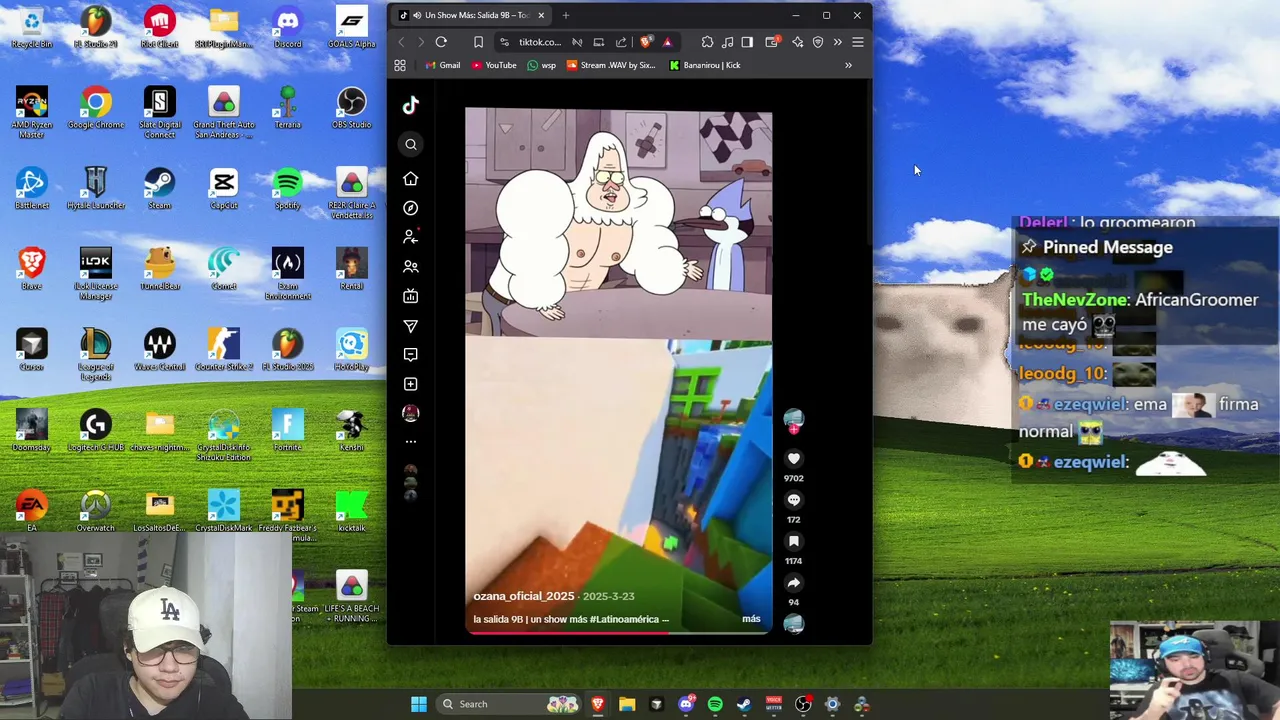Open the TikTok Following icon in sidebar
The image size is (1280, 720).
pos(410,237)
